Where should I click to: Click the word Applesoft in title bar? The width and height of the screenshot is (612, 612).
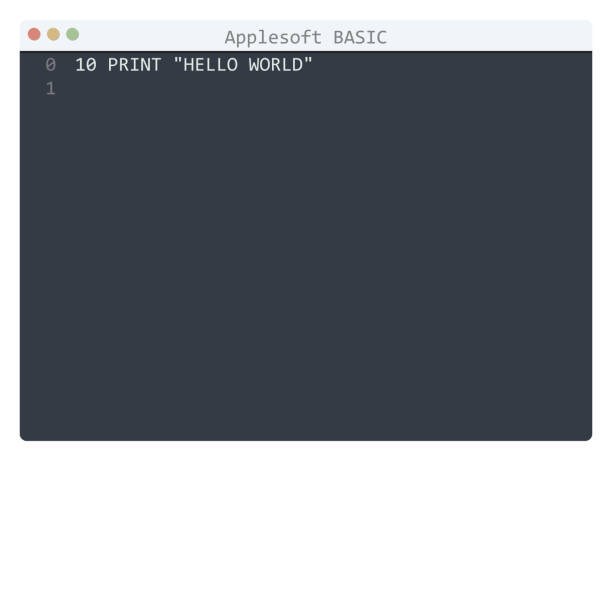pos(273,38)
